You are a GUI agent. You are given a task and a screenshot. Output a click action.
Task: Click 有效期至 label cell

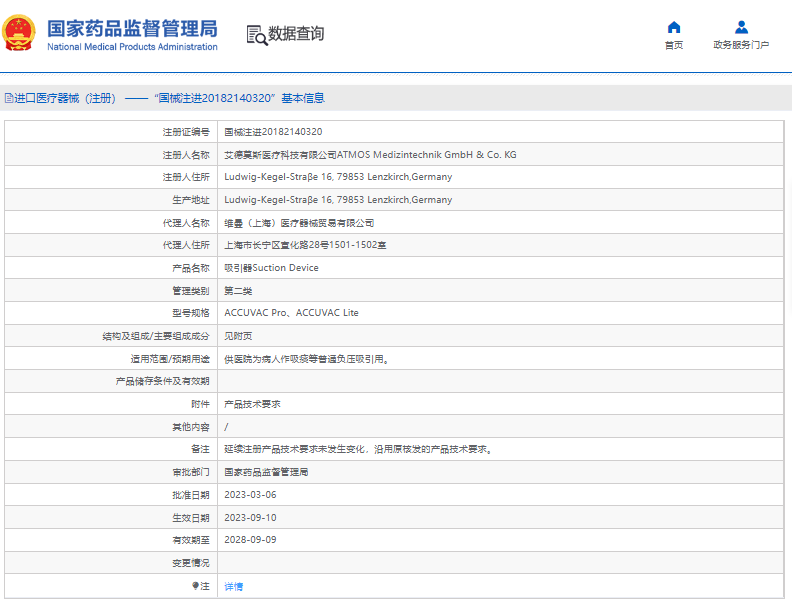[x=111, y=540]
